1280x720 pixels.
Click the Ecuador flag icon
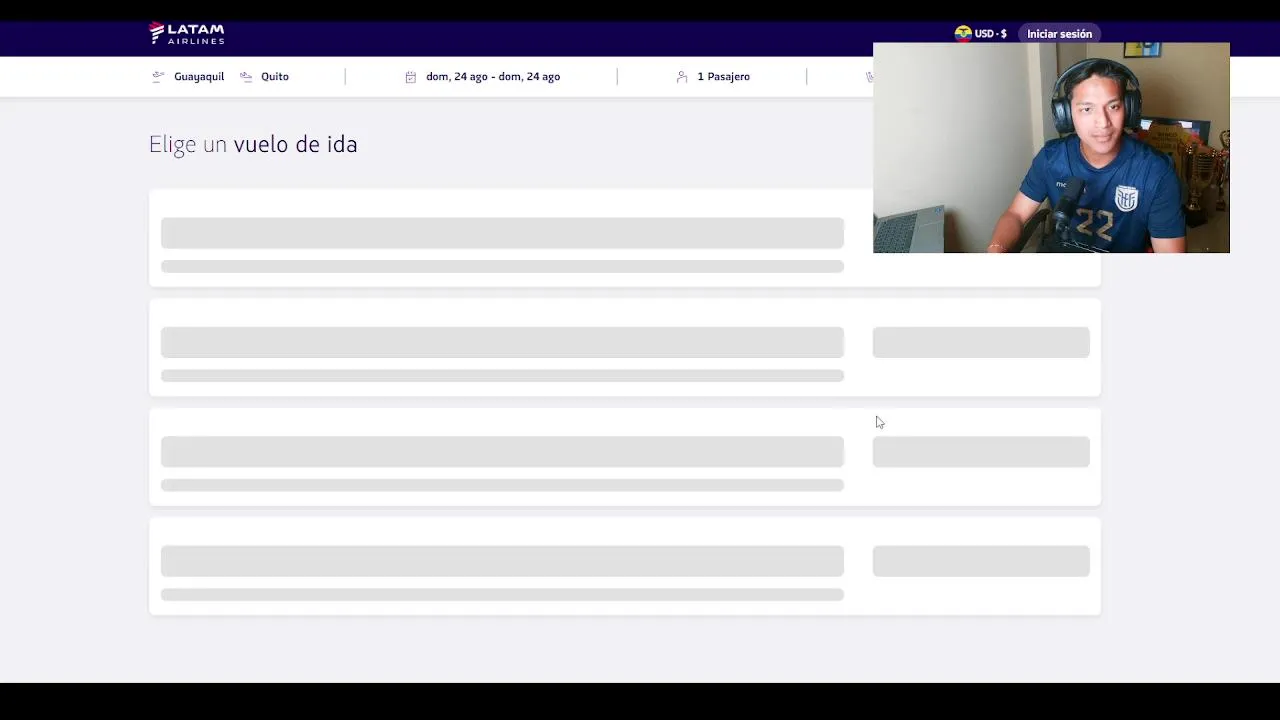click(963, 34)
